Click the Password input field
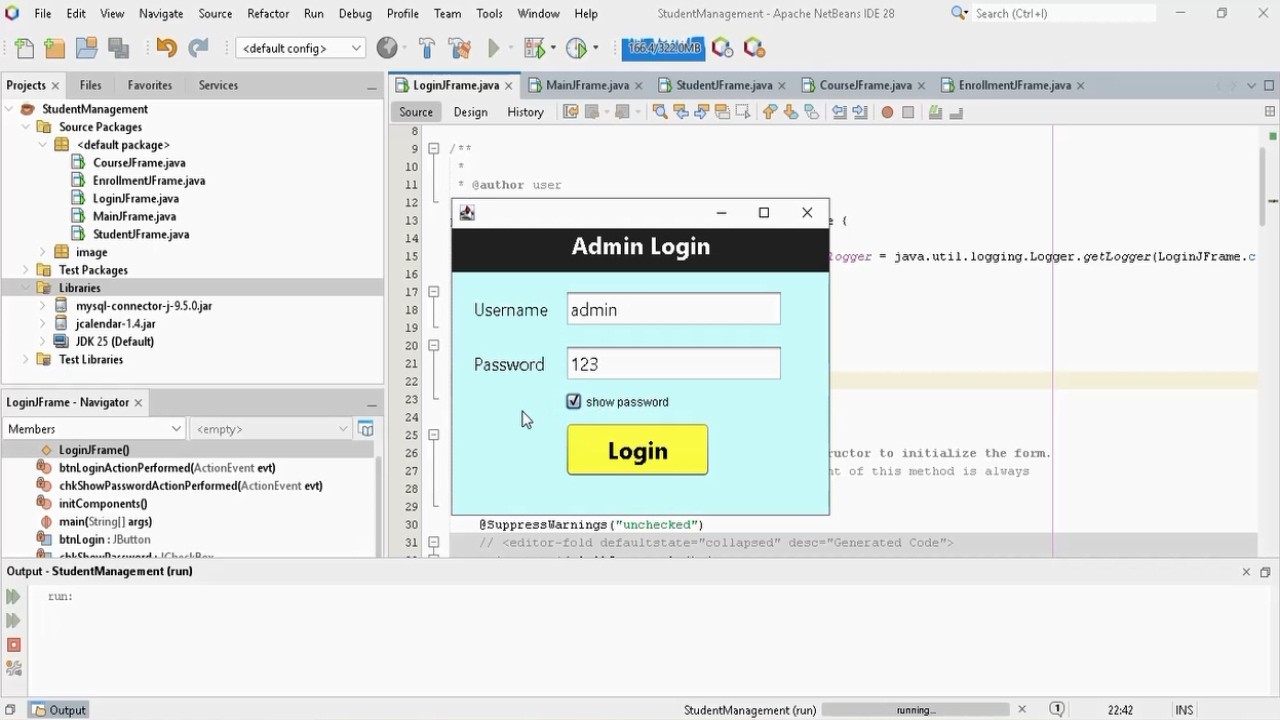This screenshot has width=1280, height=720. tap(673, 364)
